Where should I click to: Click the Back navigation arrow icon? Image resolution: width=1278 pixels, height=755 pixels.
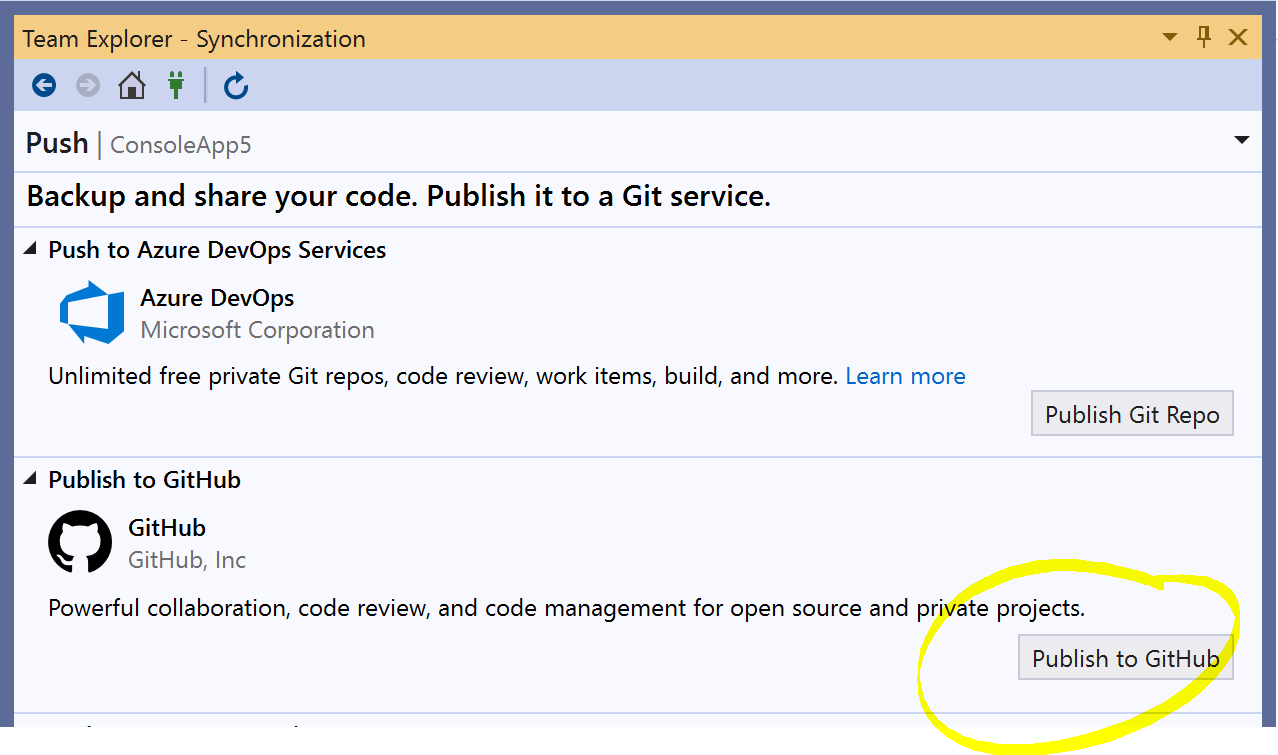[44, 86]
